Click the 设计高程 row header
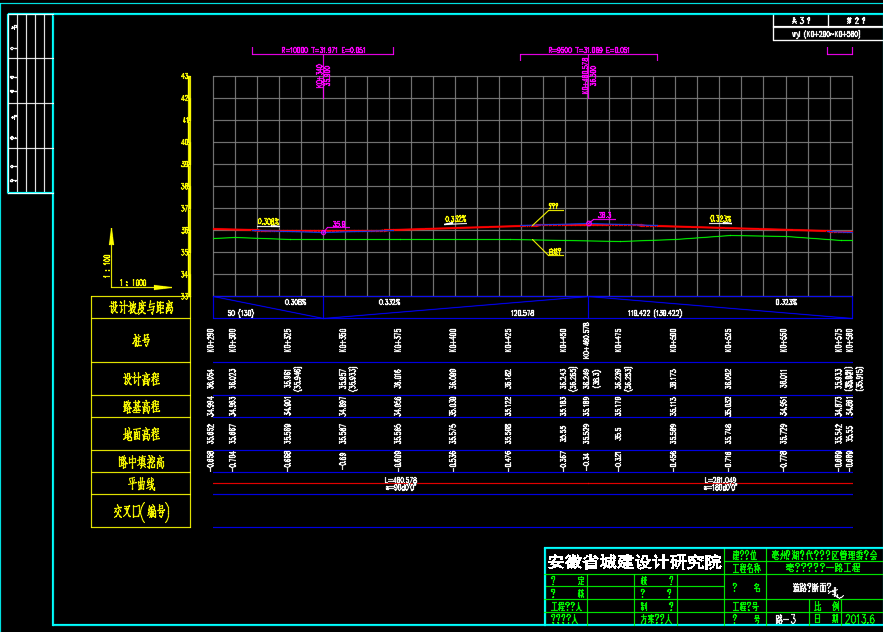The height and width of the screenshot is (632, 883). click(x=141, y=379)
